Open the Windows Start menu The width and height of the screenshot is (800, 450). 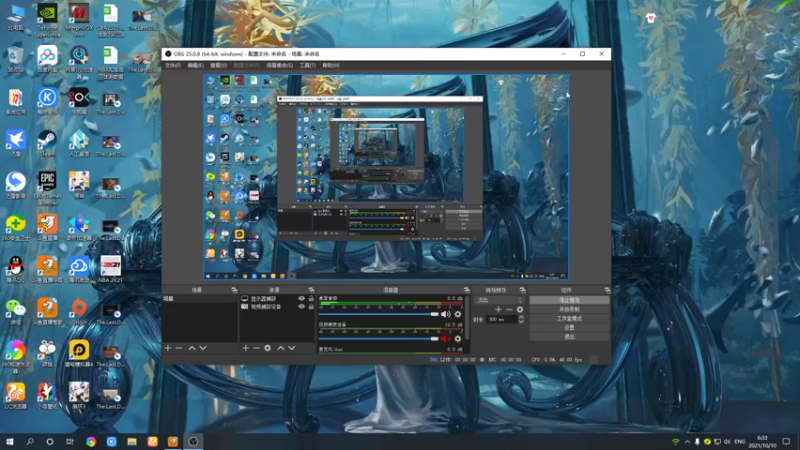[9, 441]
